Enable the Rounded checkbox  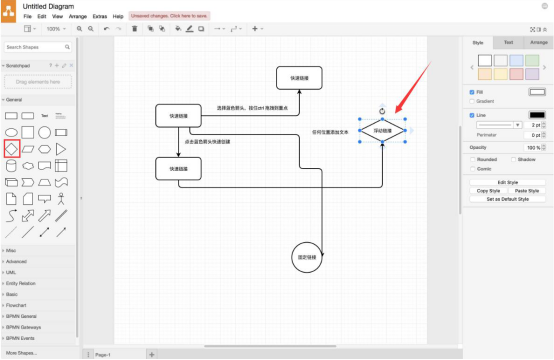click(x=472, y=159)
